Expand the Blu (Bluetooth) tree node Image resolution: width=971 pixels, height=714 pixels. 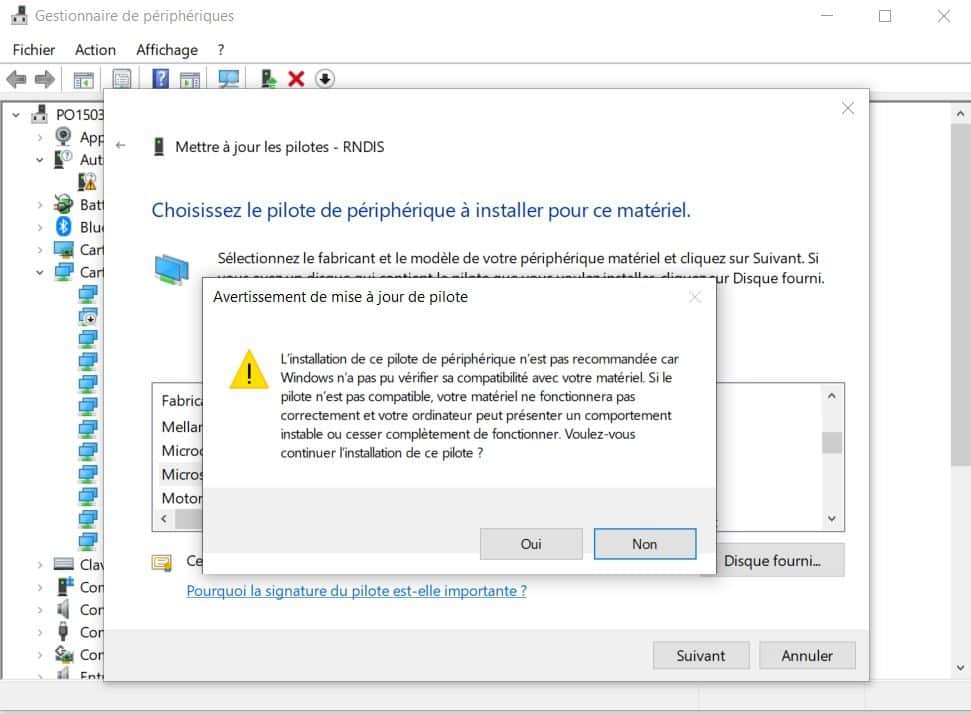(x=40, y=227)
